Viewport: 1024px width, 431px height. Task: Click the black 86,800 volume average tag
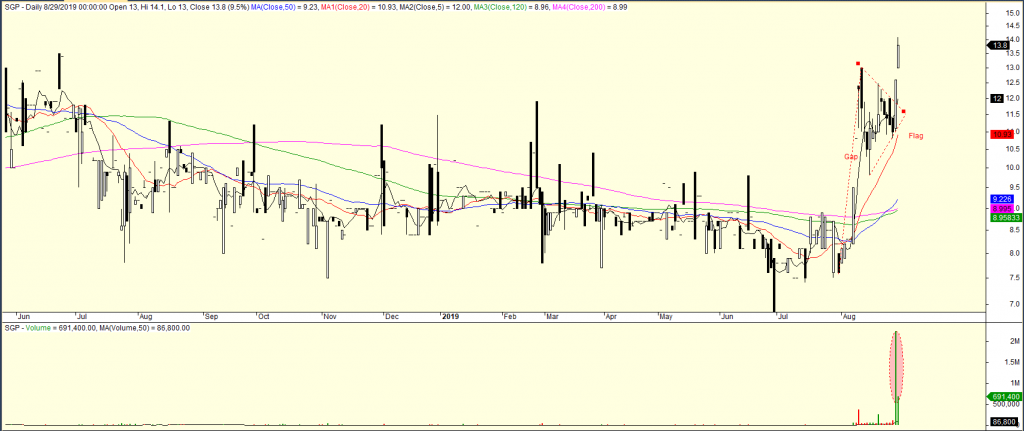coord(1001,423)
